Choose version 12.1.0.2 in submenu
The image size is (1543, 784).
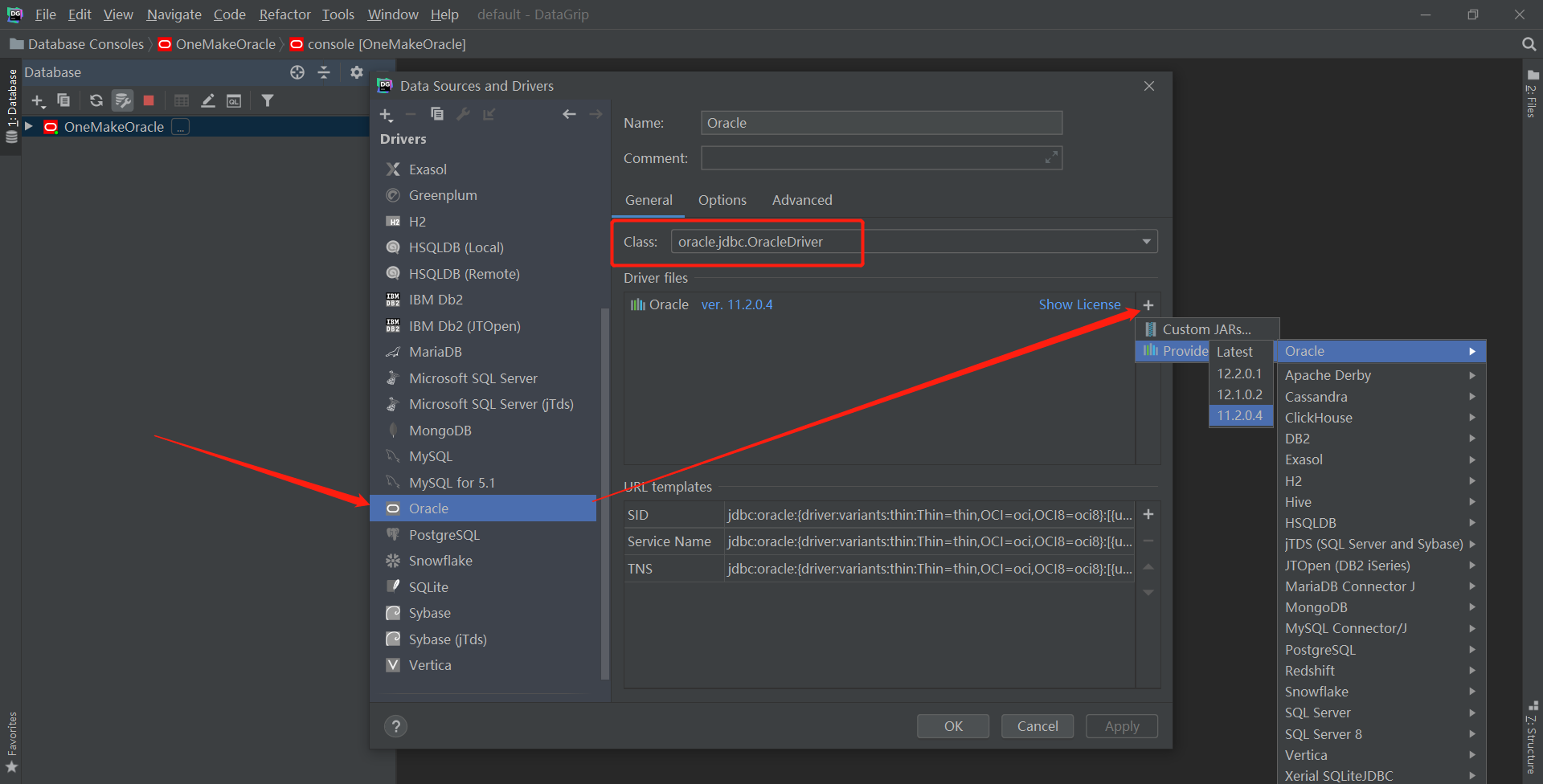[x=1240, y=394]
